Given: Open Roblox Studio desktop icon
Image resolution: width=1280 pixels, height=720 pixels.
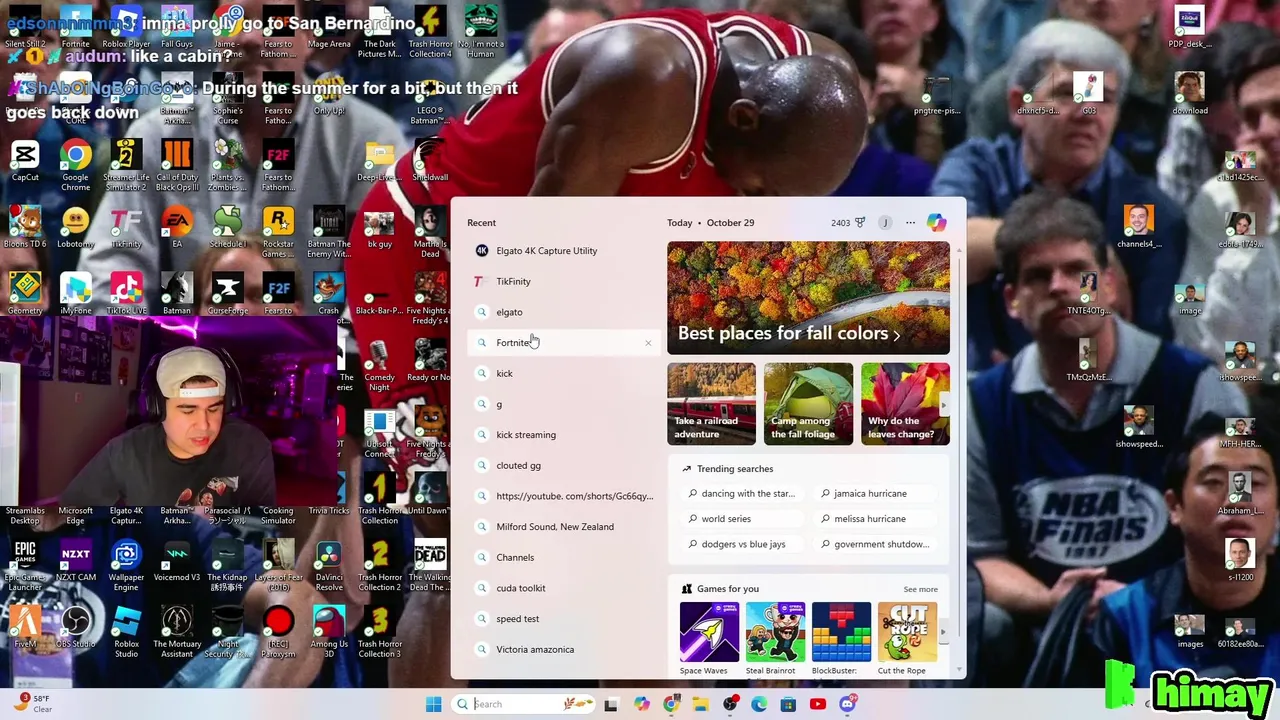Looking at the screenshot, I should click(126, 632).
